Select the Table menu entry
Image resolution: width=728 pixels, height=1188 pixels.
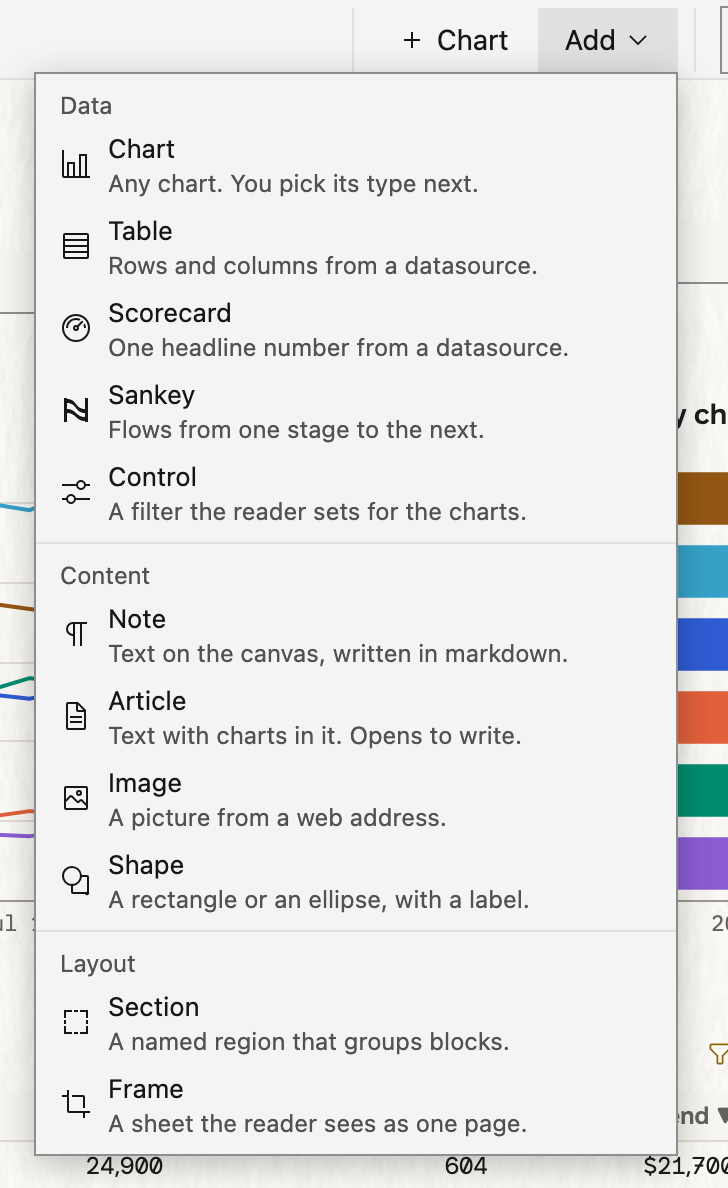pos(356,247)
